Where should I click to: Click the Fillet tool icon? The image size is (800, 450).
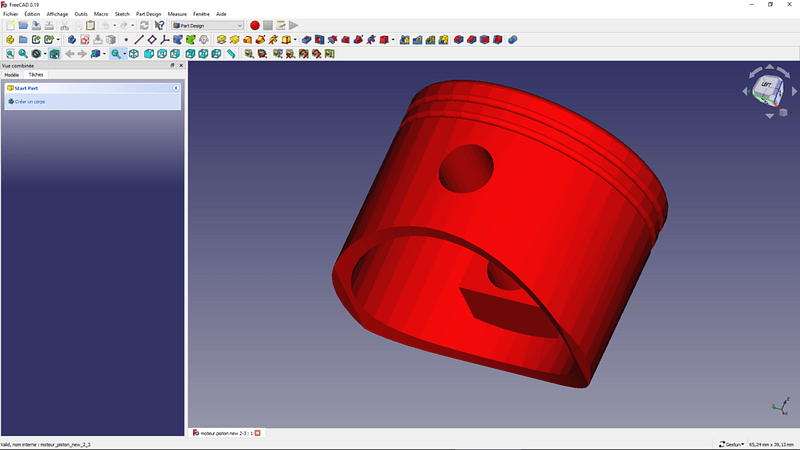[x=459, y=40]
